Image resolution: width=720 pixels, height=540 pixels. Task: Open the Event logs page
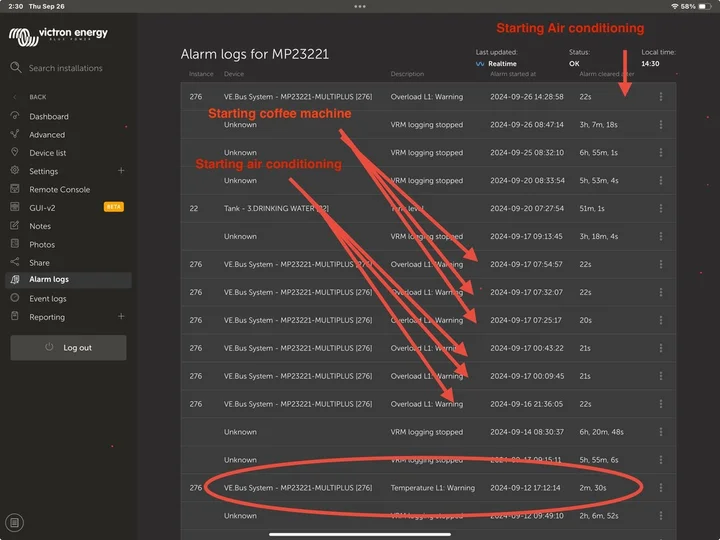[48, 298]
